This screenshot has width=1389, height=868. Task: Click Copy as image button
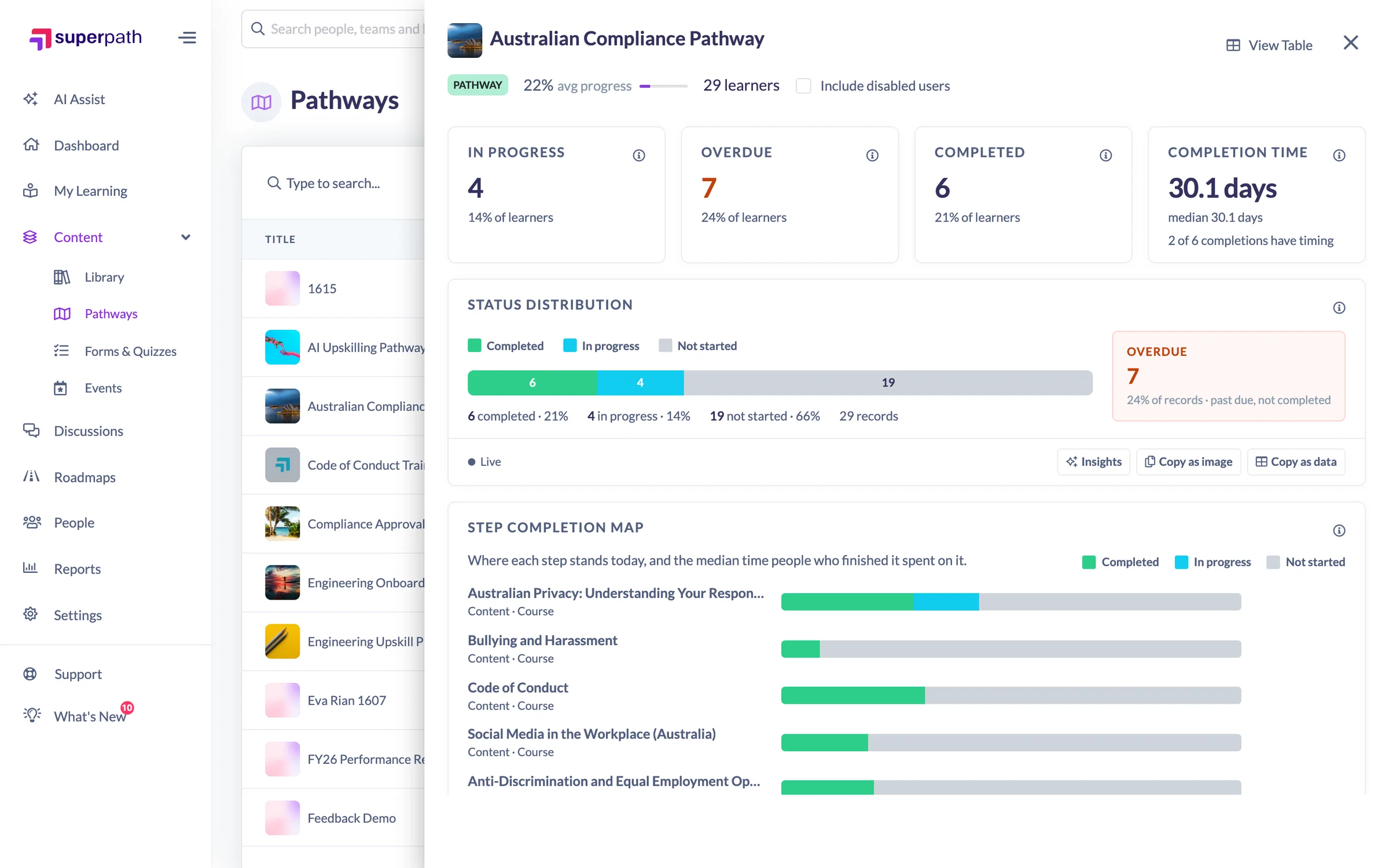click(1188, 462)
